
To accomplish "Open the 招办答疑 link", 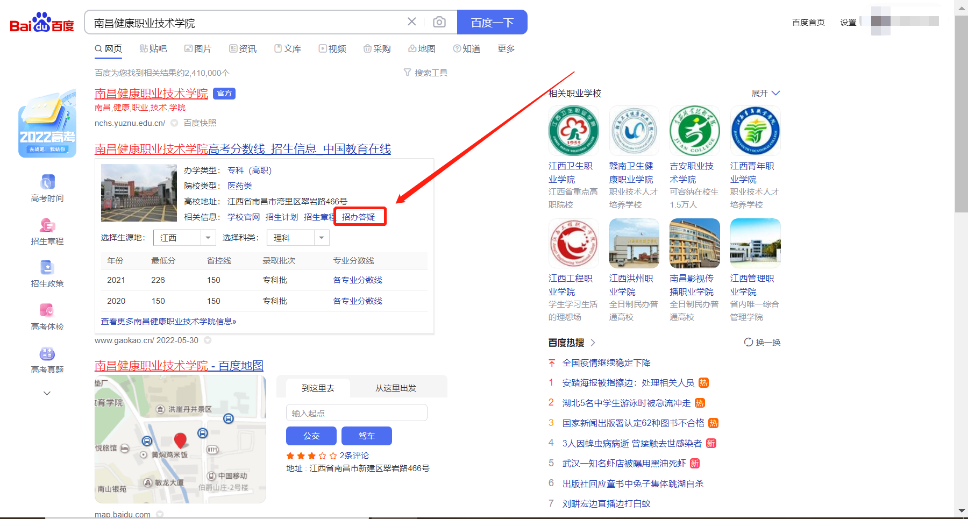I will coord(359,217).
